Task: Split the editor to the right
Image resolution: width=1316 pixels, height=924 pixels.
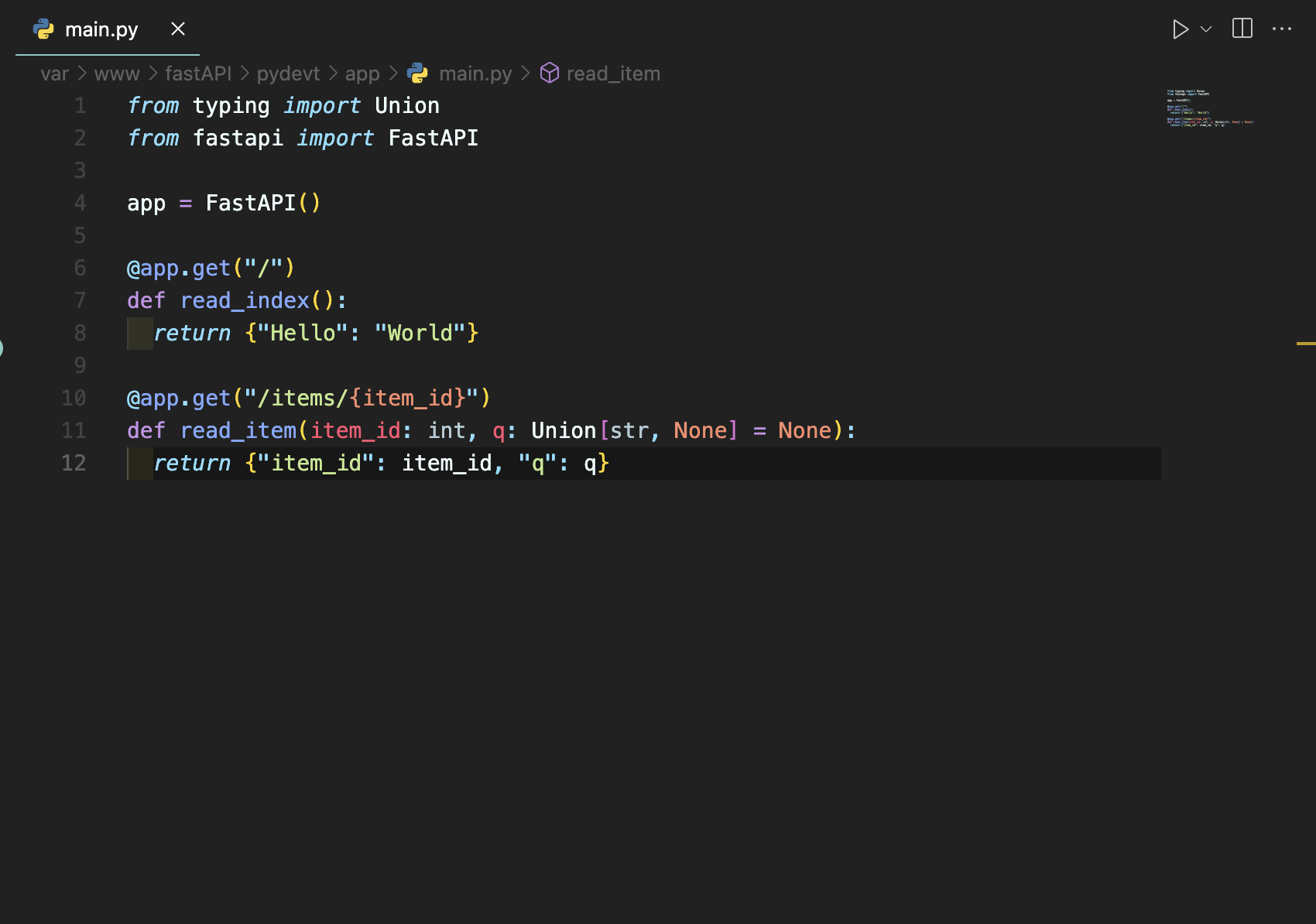Action: click(x=1242, y=29)
